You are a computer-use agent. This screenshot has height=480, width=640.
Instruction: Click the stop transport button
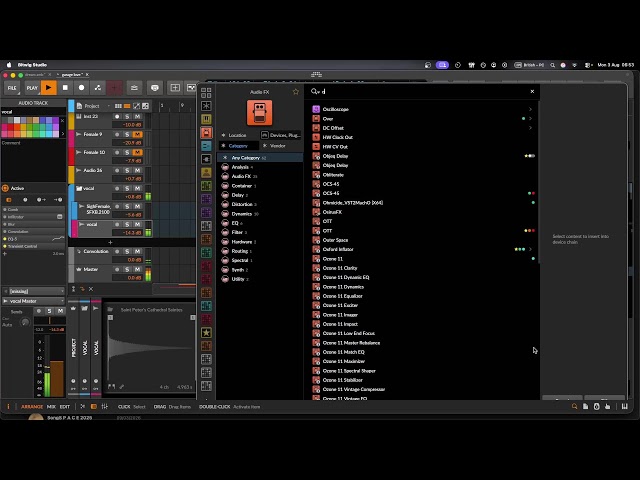[65, 88]
